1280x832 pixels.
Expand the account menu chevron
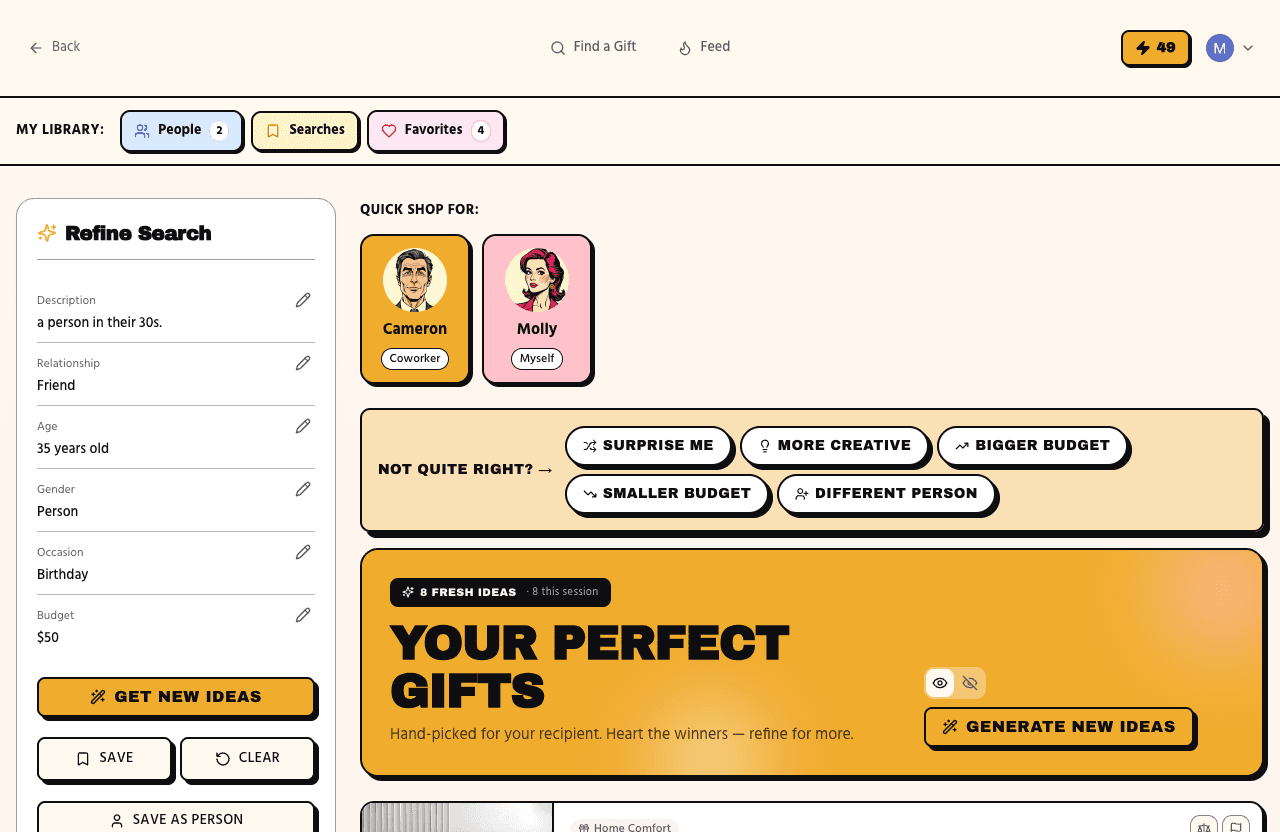(x=1248, y=48)
